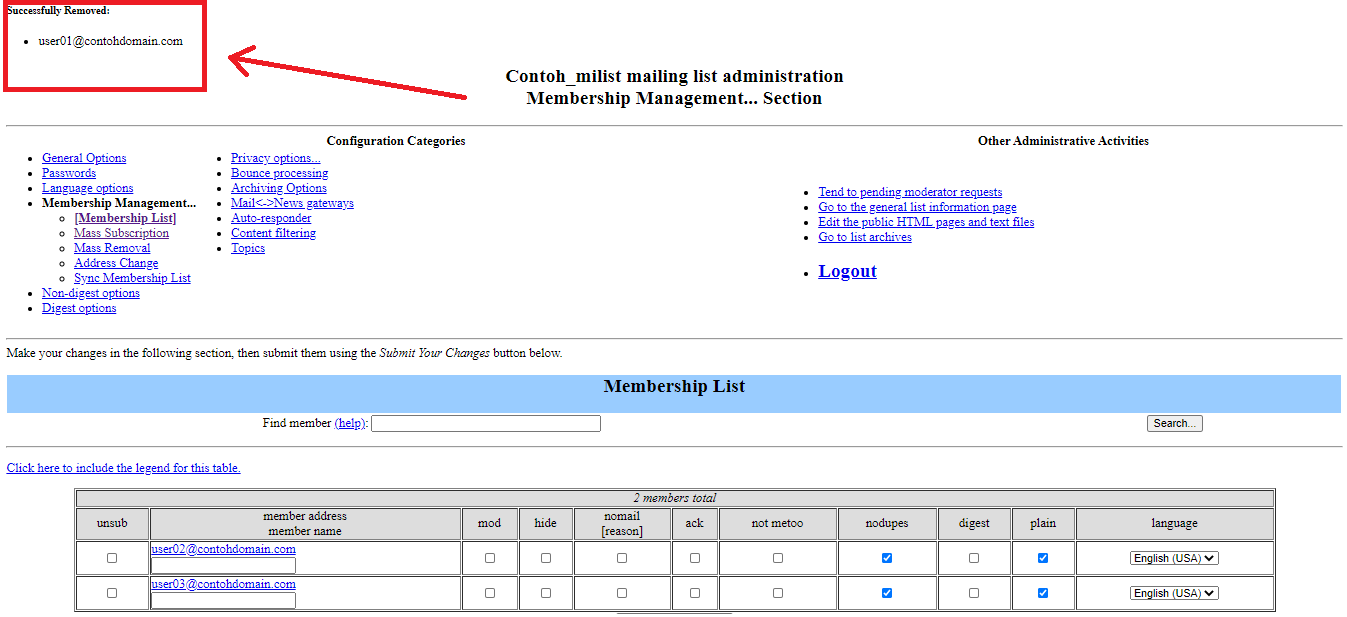Click the Search button
Image resolution: width=1347 pixels, height=617 pixels.
tap(1174, 423)
